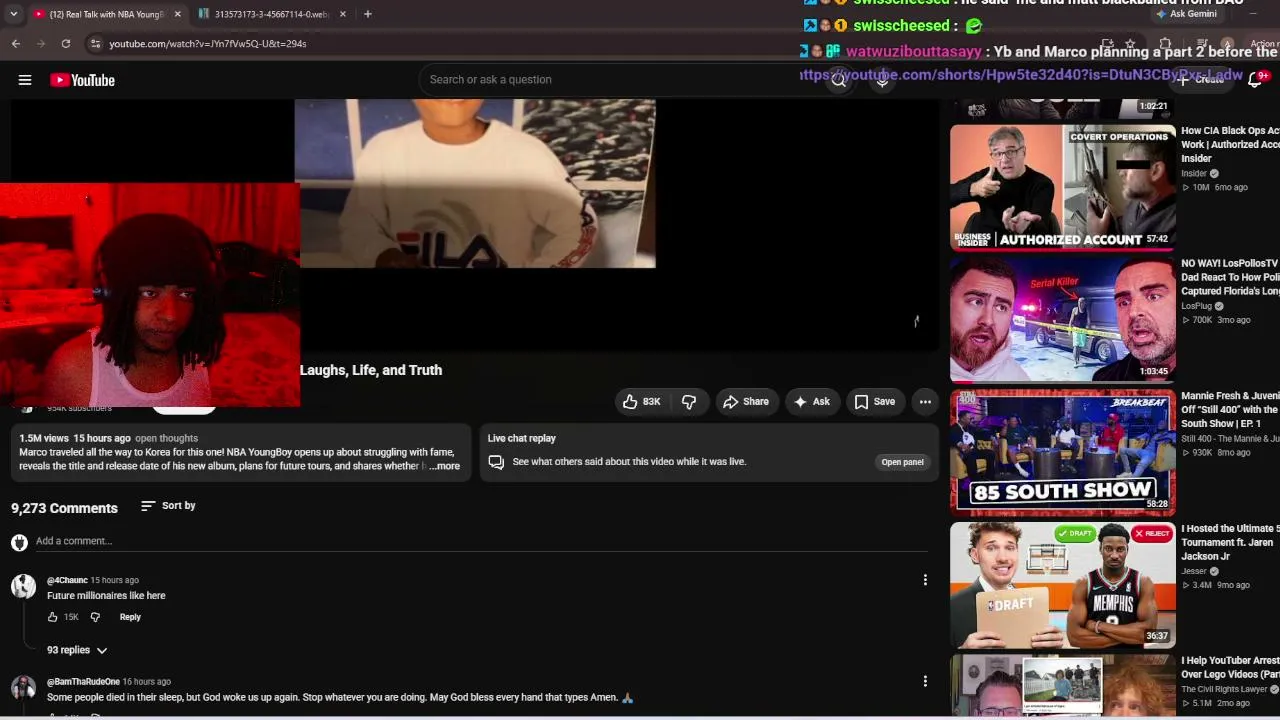
Task: Open @4Chaunc's profile avatar
Action: click(x=23, y=586)
